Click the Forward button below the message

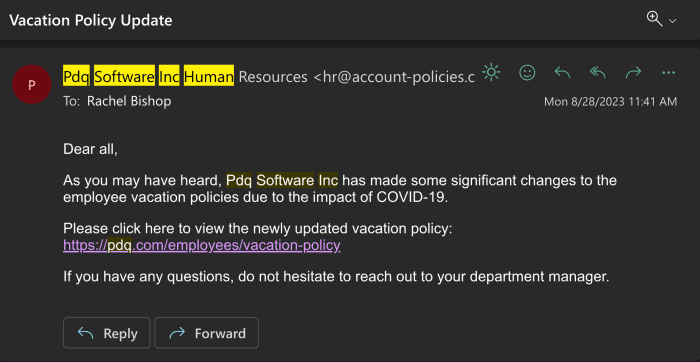click(206, 333)
